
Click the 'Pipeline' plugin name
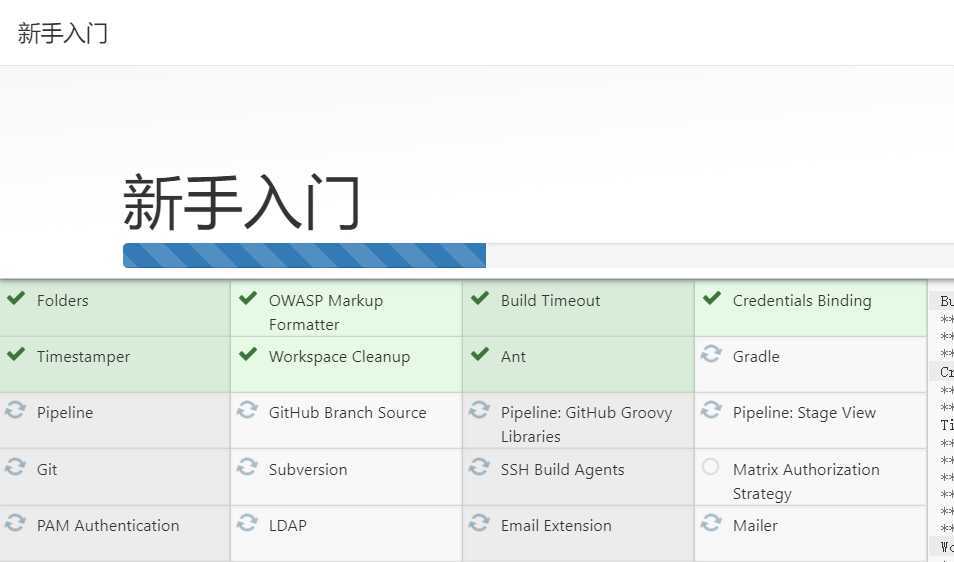click(x=65, y=413)
